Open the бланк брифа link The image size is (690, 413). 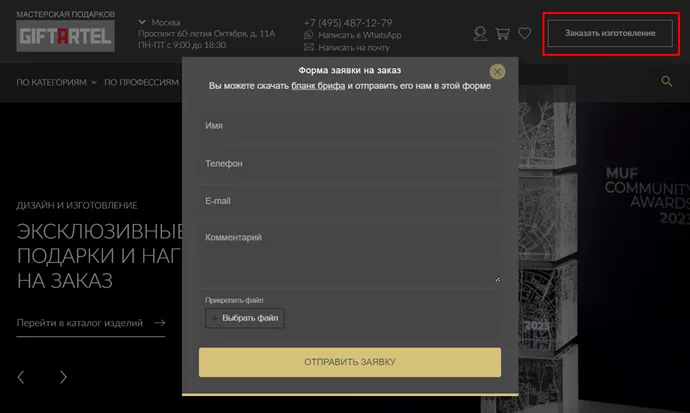(318, 86)
